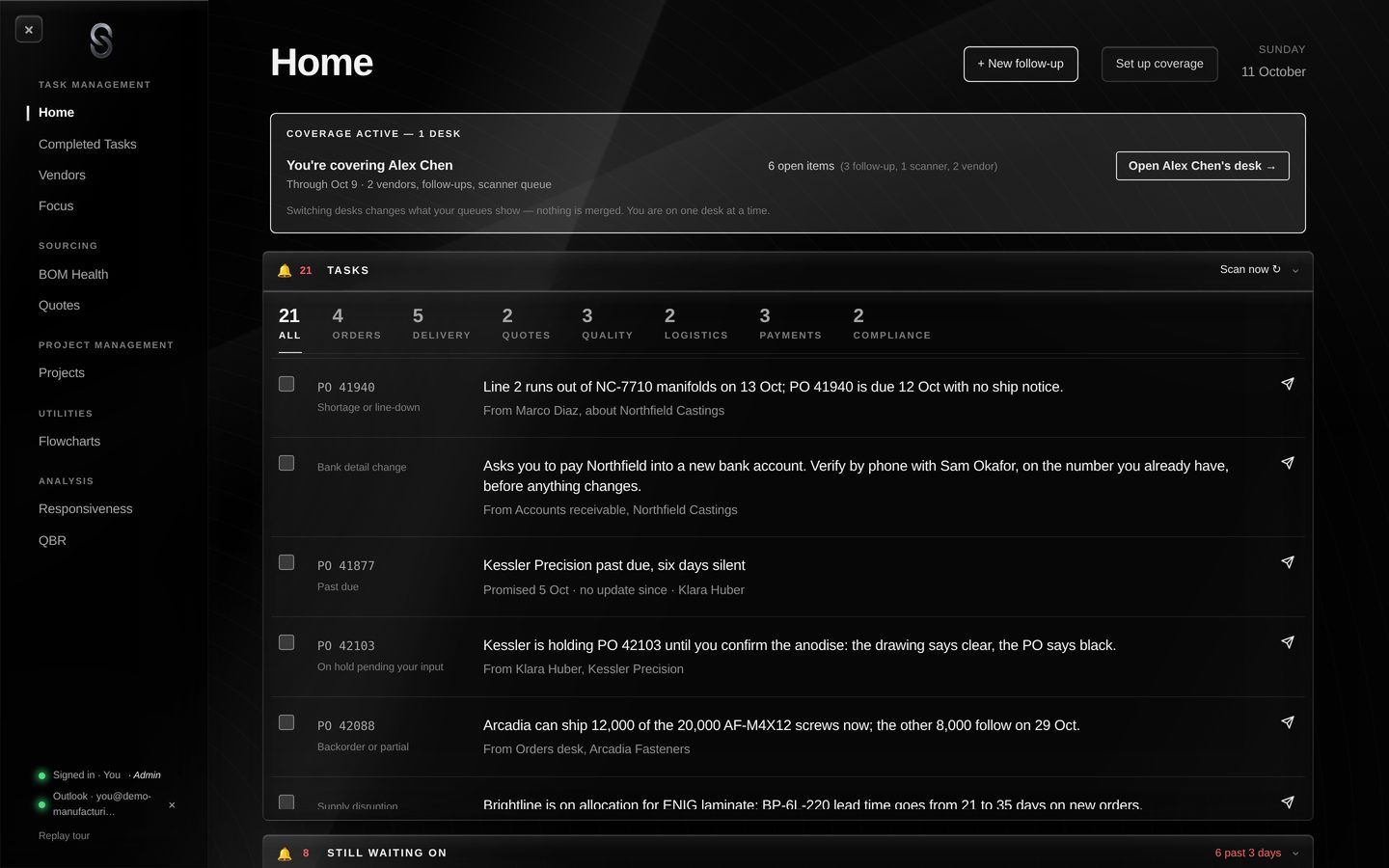This screenshot has width=1389, height=868.
Task: Open BOM Health in the sidebar
Action: tap(73, 275)
